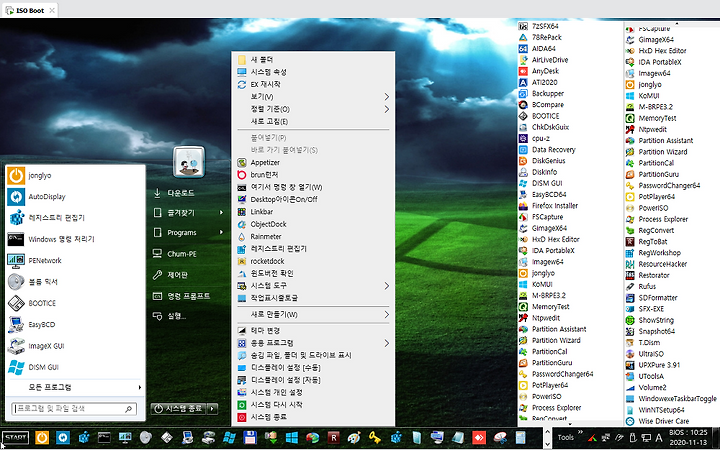The image size is (720, 450).
Task: Toggle WindowexeTaskbarToggle in the program list
Action: (x=671, y=399)
